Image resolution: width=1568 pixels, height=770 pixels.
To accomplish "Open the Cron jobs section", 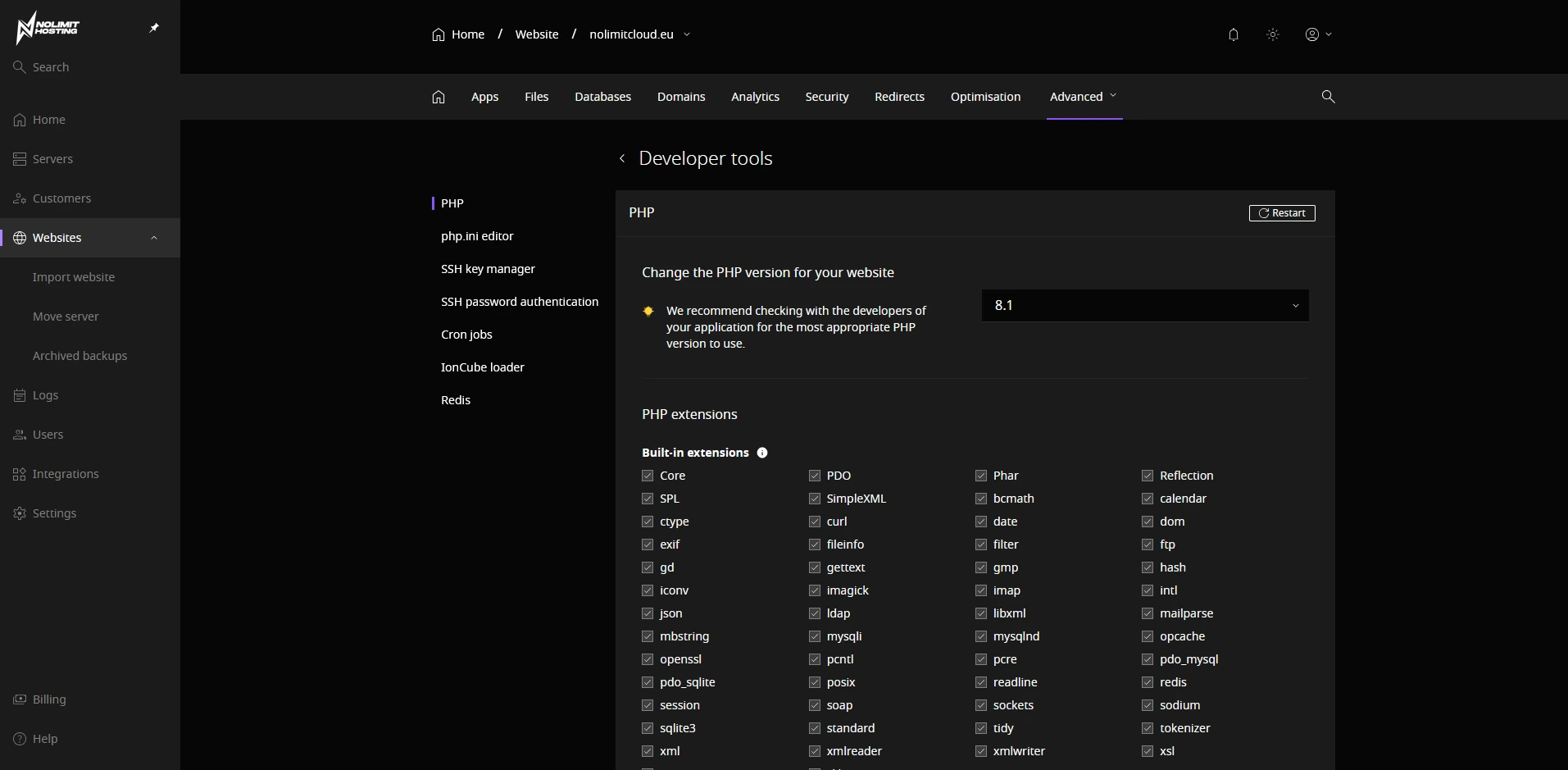I will (x=466, y=335).
